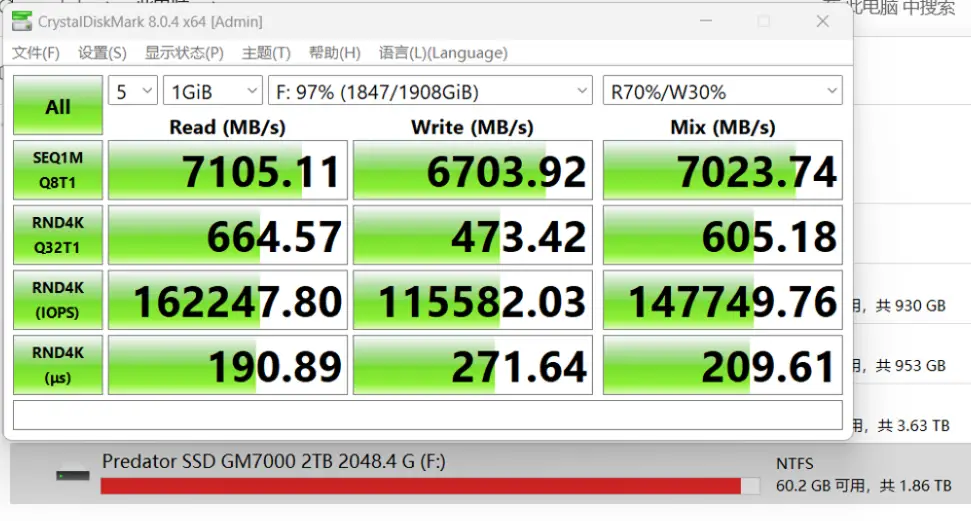This screenshot has height=521, width=971.
Task: Click the red F: drive usage bar
Action: 420,486
